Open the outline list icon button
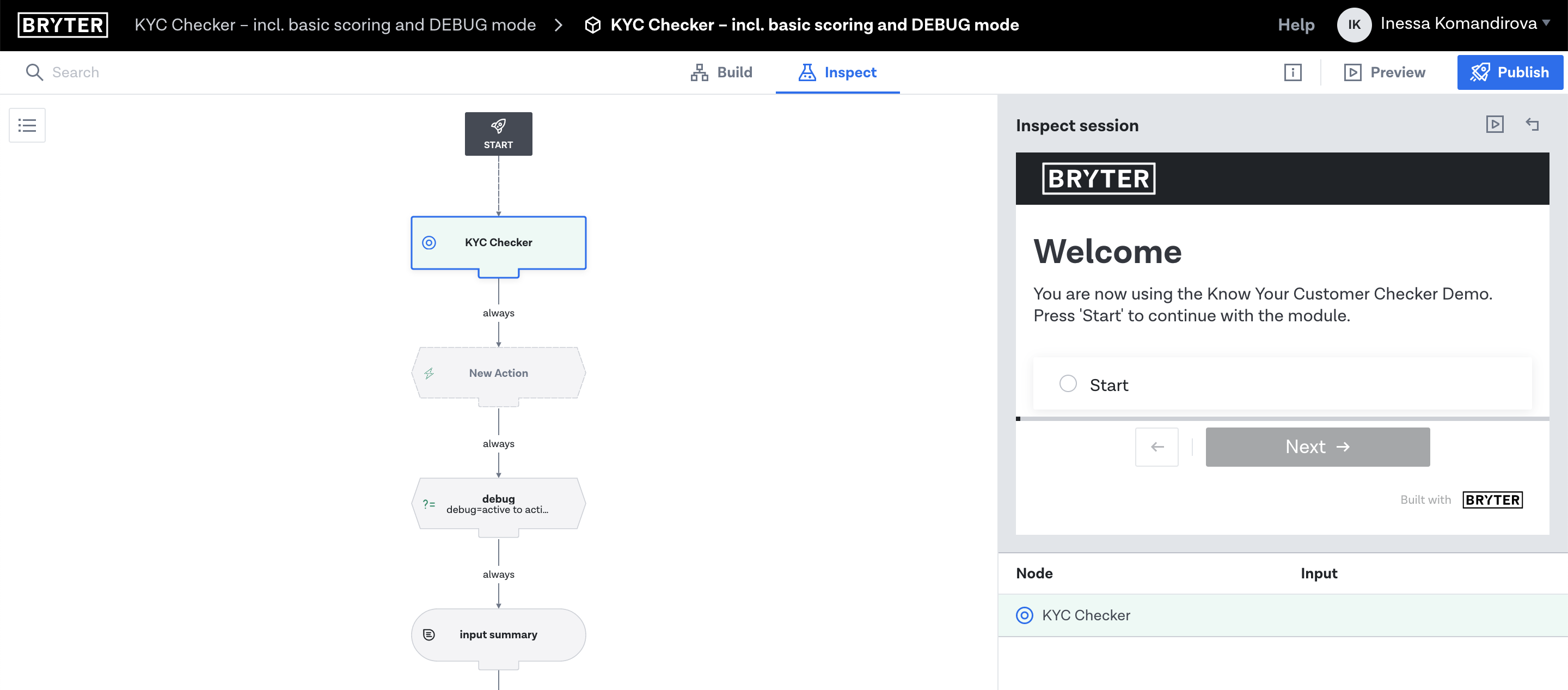 click(27, 125)
